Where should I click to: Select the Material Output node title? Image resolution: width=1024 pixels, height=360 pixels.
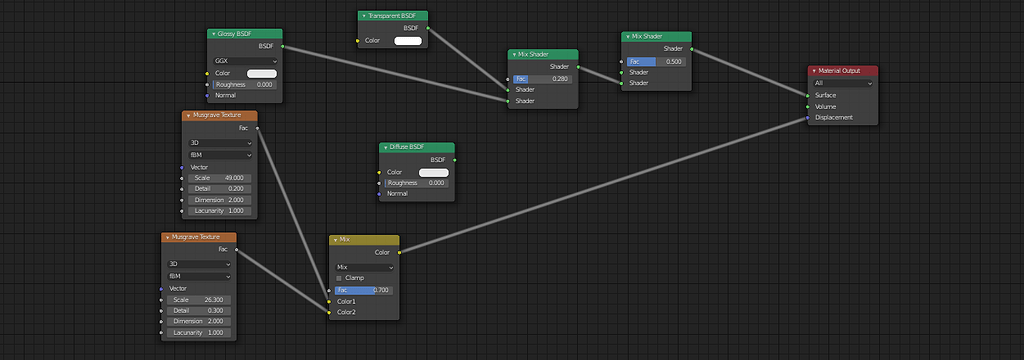click(840, 71)
